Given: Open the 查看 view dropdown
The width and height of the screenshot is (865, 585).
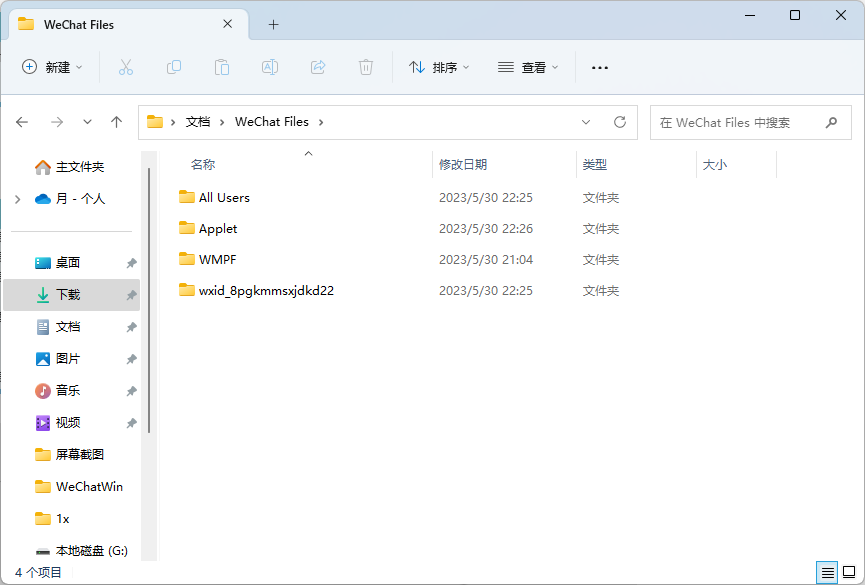Looking at the screenshot, I should (x=528, y=67).
